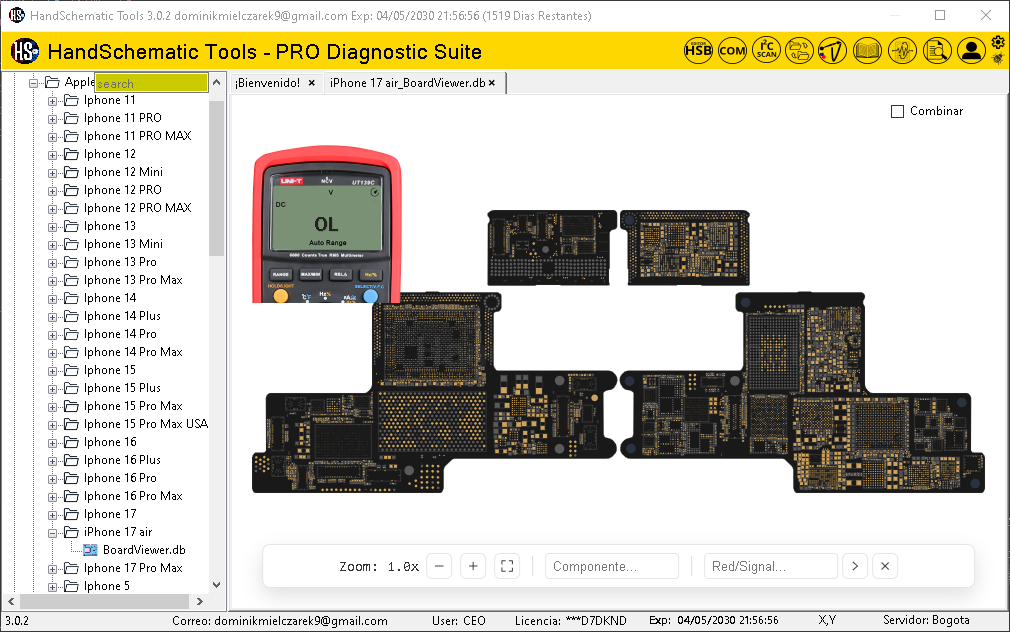Image resolution: width=1010 pixels, height=632 pixels.
Task: Zoom out with the minus button
Action: 439,566
